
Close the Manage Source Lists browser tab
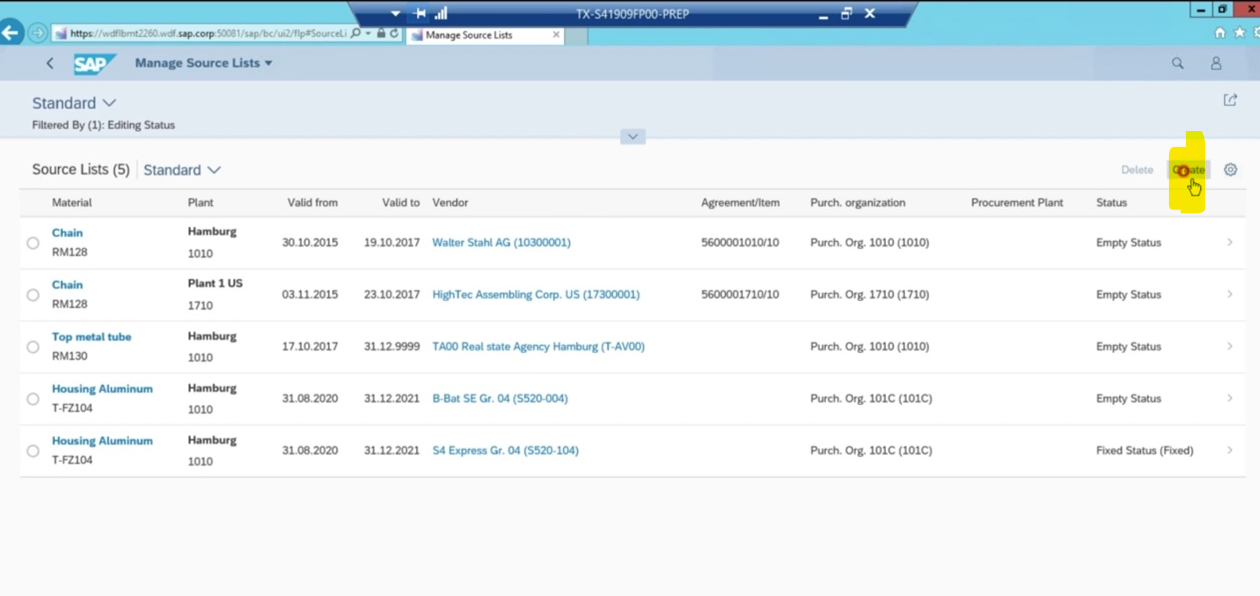[557, 35]
